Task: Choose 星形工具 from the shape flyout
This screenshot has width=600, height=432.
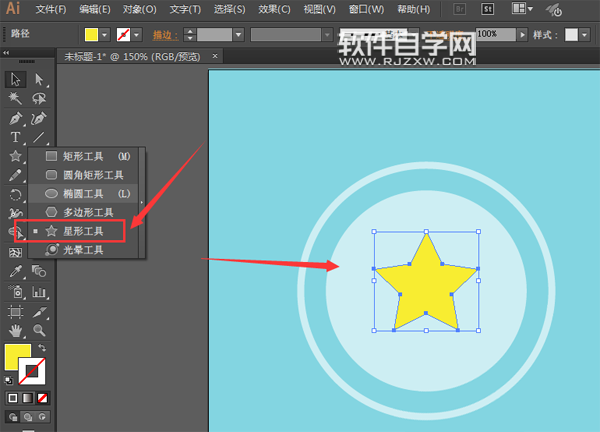Action: pyautogui.click(x=83, y=231)
